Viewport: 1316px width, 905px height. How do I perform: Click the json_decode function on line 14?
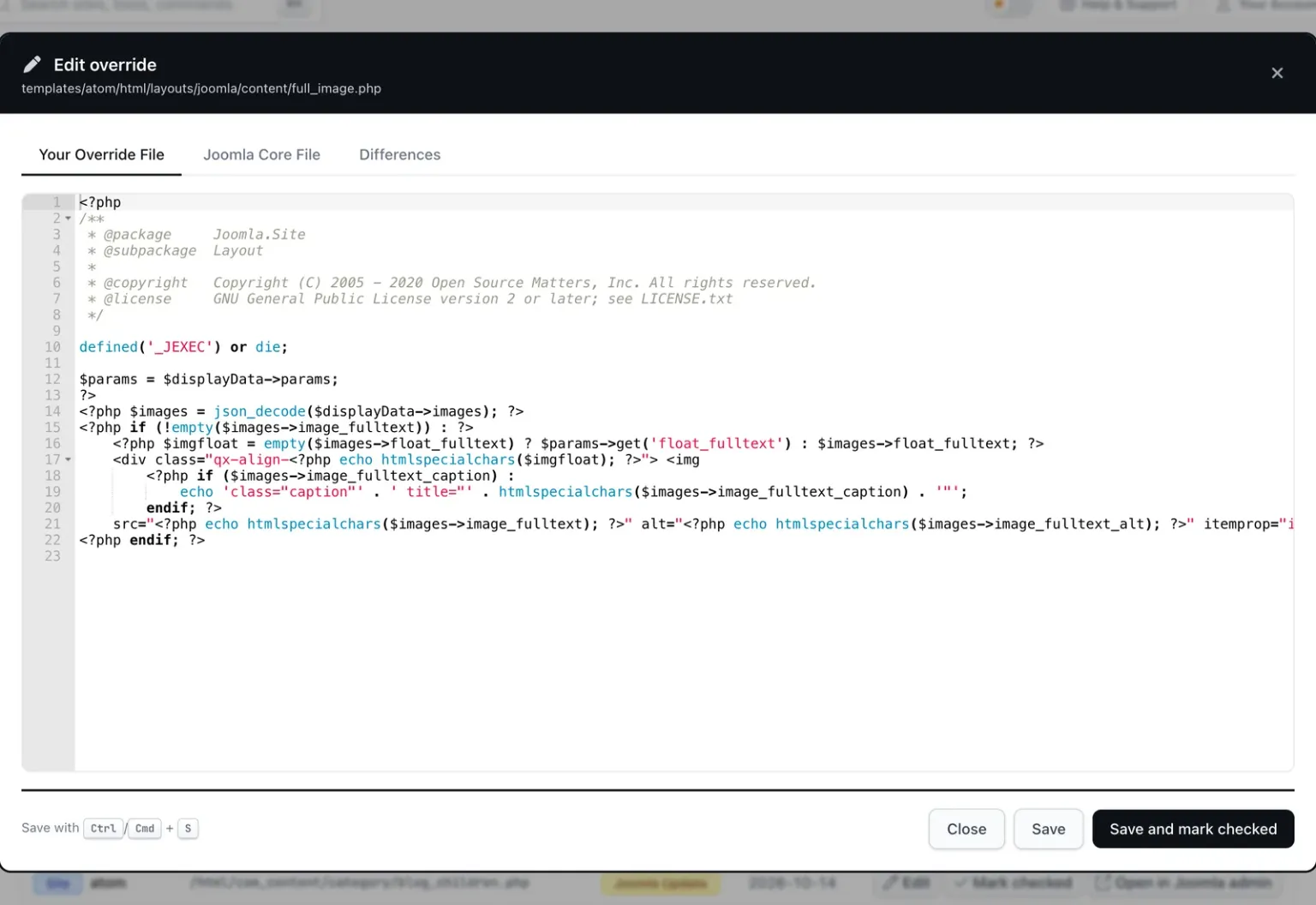point(260,411)
